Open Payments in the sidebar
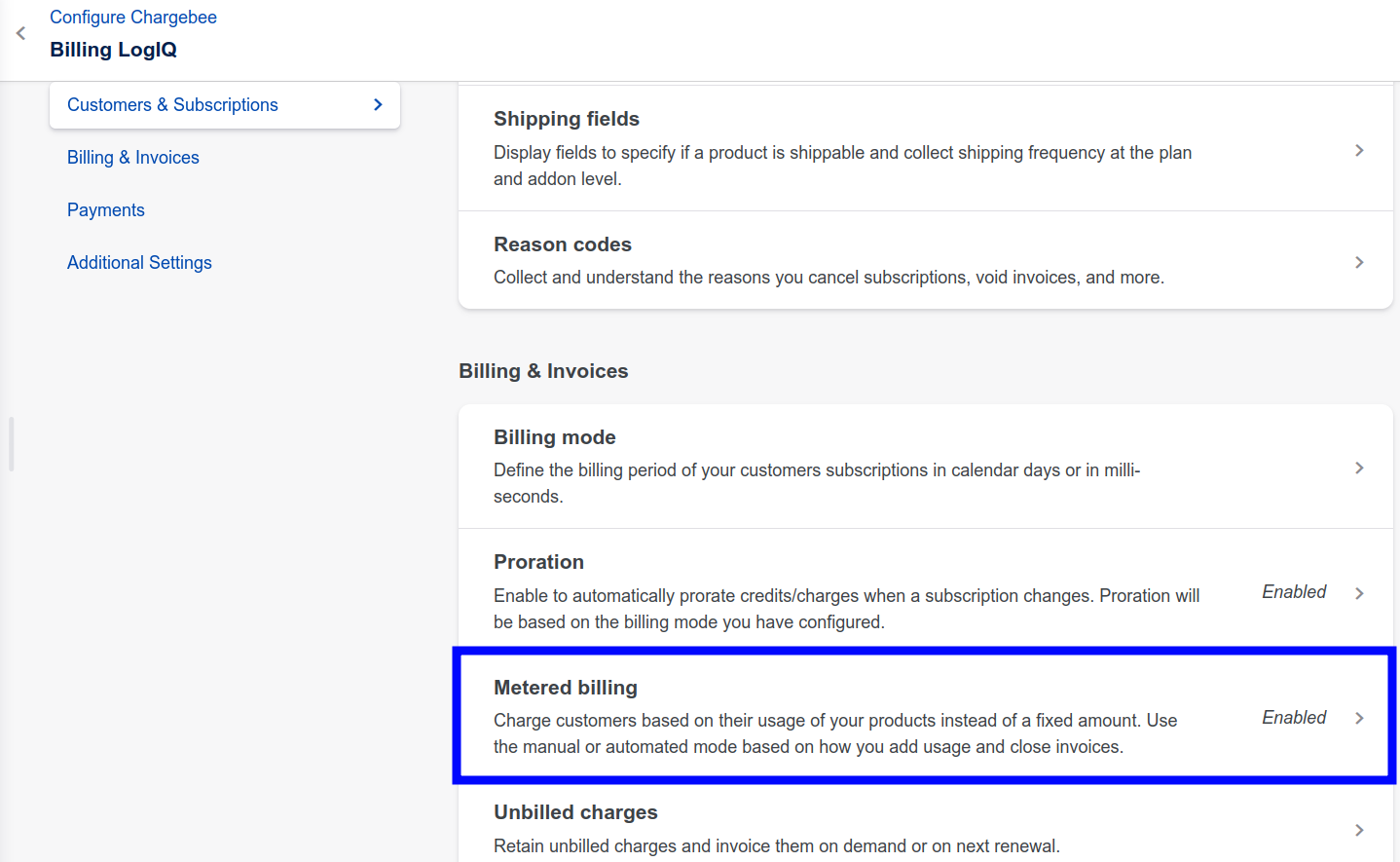The height and width of the screenshot is (862, 1400). pyautogui.click(x=105, y=210)
